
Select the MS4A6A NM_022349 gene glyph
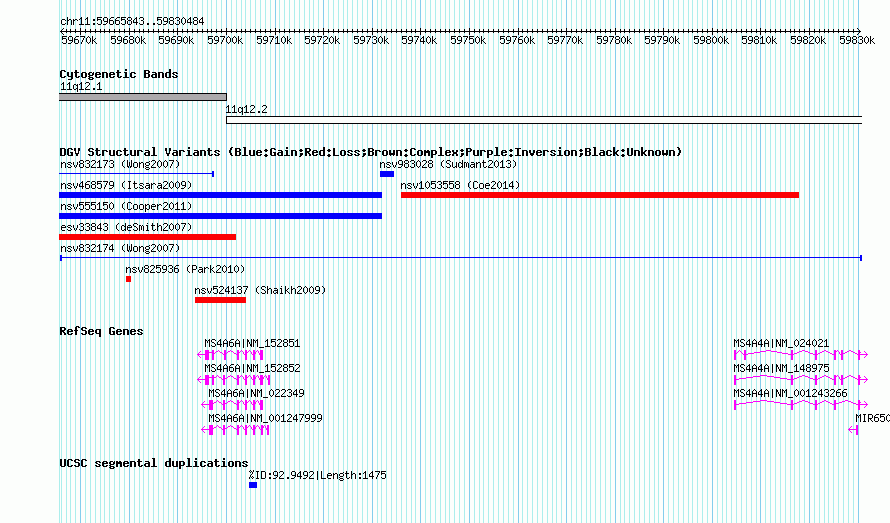coord(232,405)
